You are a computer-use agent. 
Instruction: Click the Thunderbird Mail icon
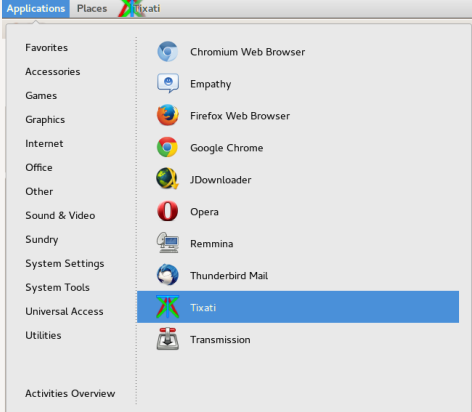pyautogui.click(x=168, y=275)
